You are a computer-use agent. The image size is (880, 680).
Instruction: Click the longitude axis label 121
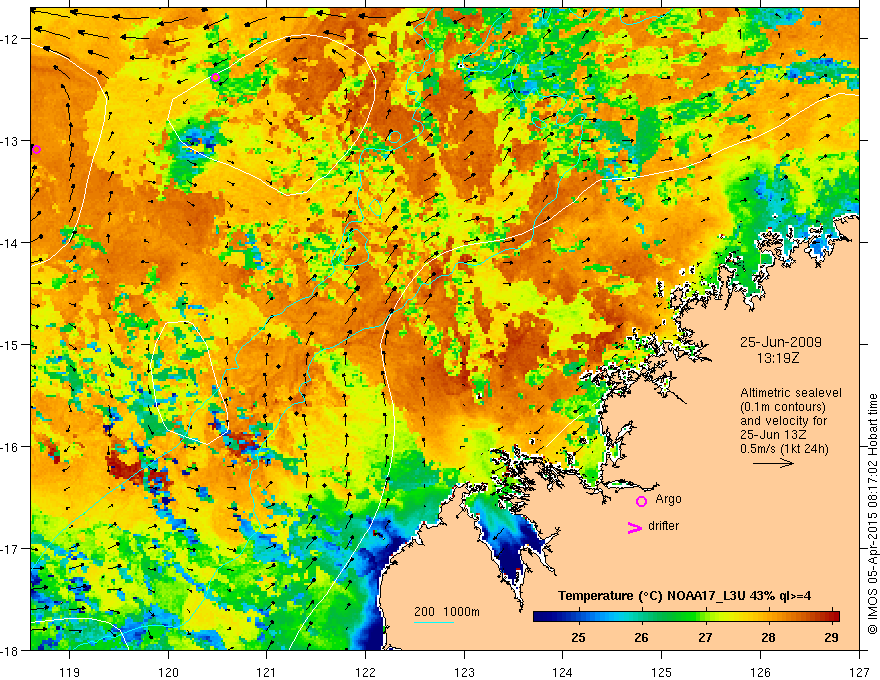point(267,672)
